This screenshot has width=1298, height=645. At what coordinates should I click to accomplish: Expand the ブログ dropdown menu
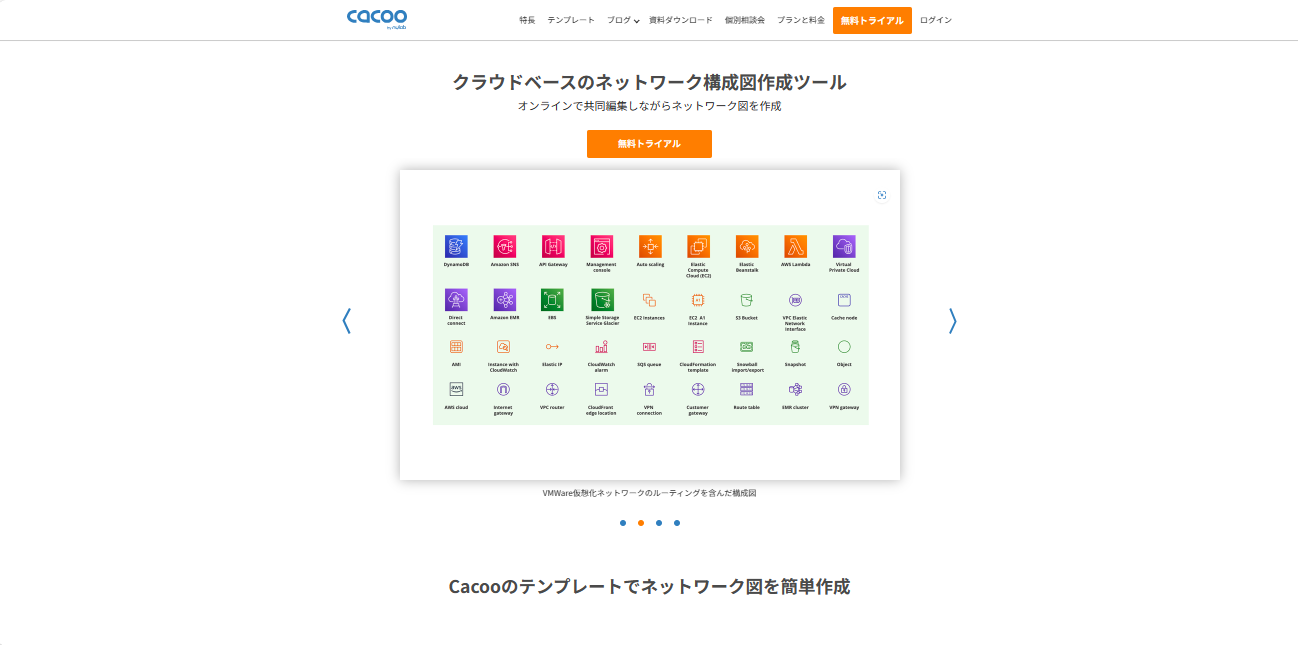click(622, 20)
